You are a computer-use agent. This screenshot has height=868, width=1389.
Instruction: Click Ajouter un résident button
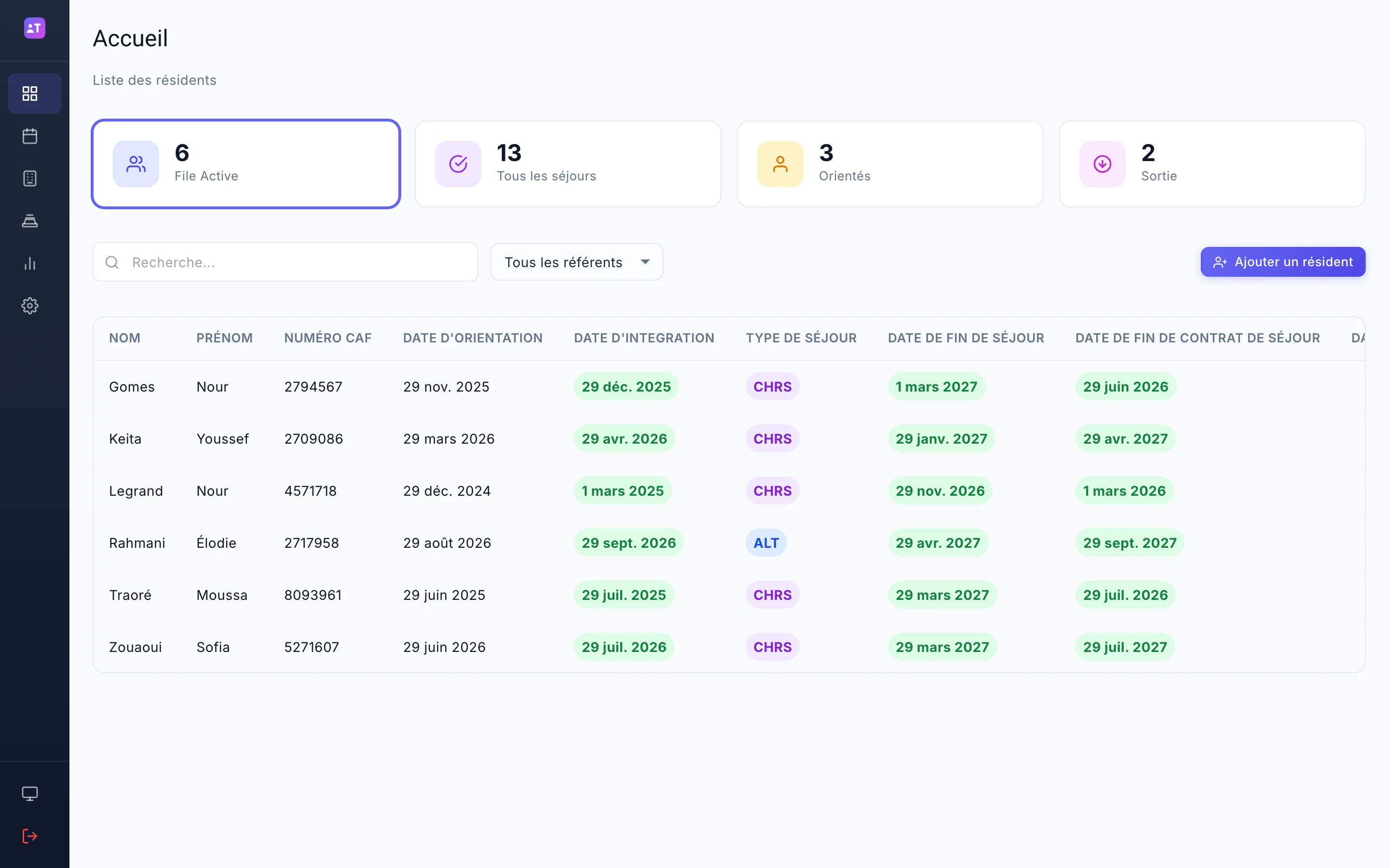pyautogui.click(x=1283, y=262)
